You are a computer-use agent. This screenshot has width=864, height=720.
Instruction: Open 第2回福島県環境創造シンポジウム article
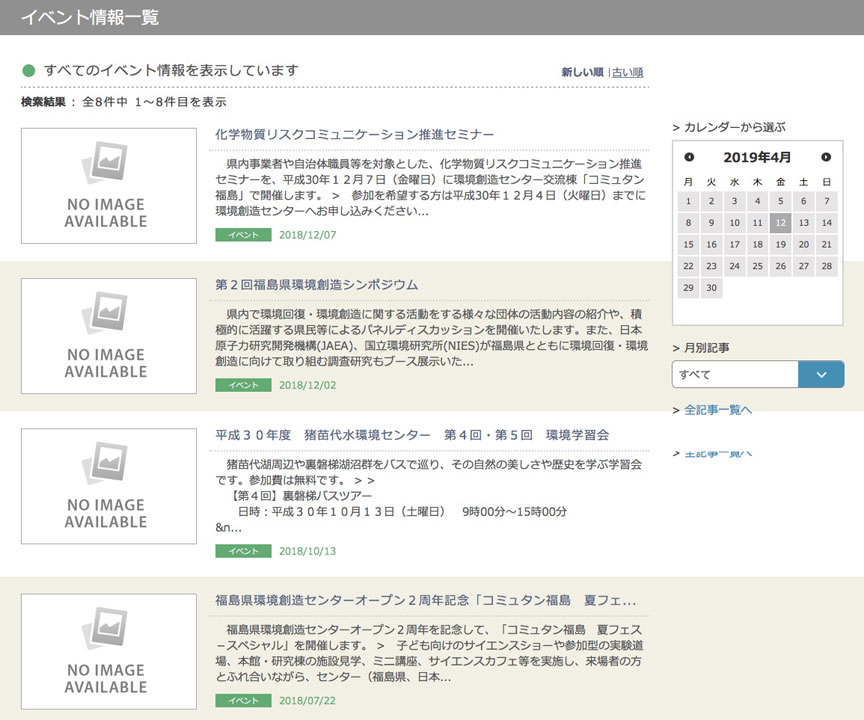coord(316,285)
